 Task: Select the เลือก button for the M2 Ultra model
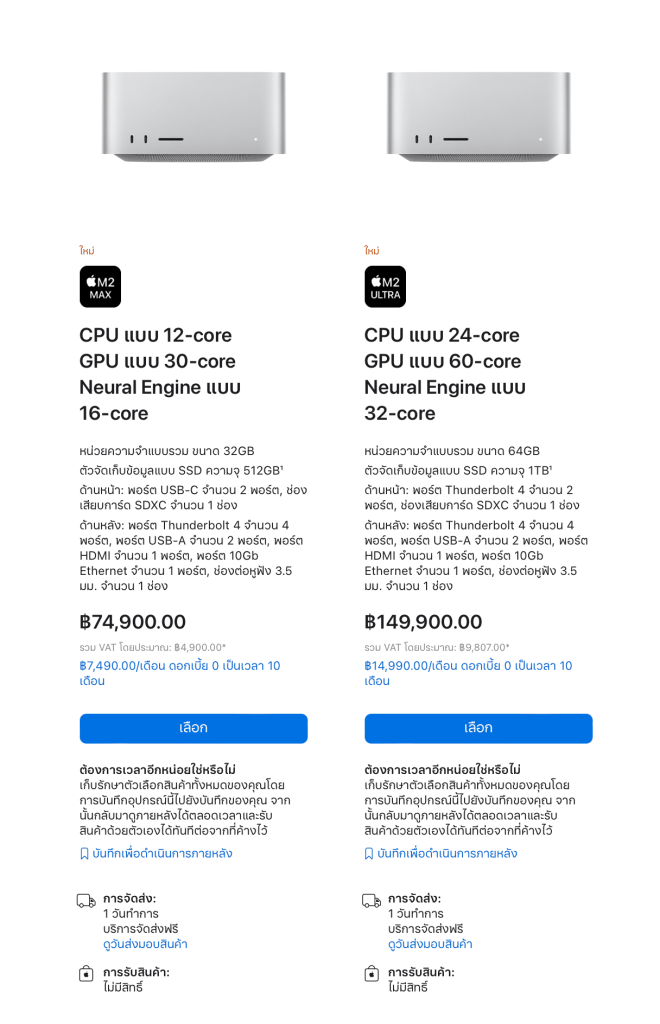[478, 728]
